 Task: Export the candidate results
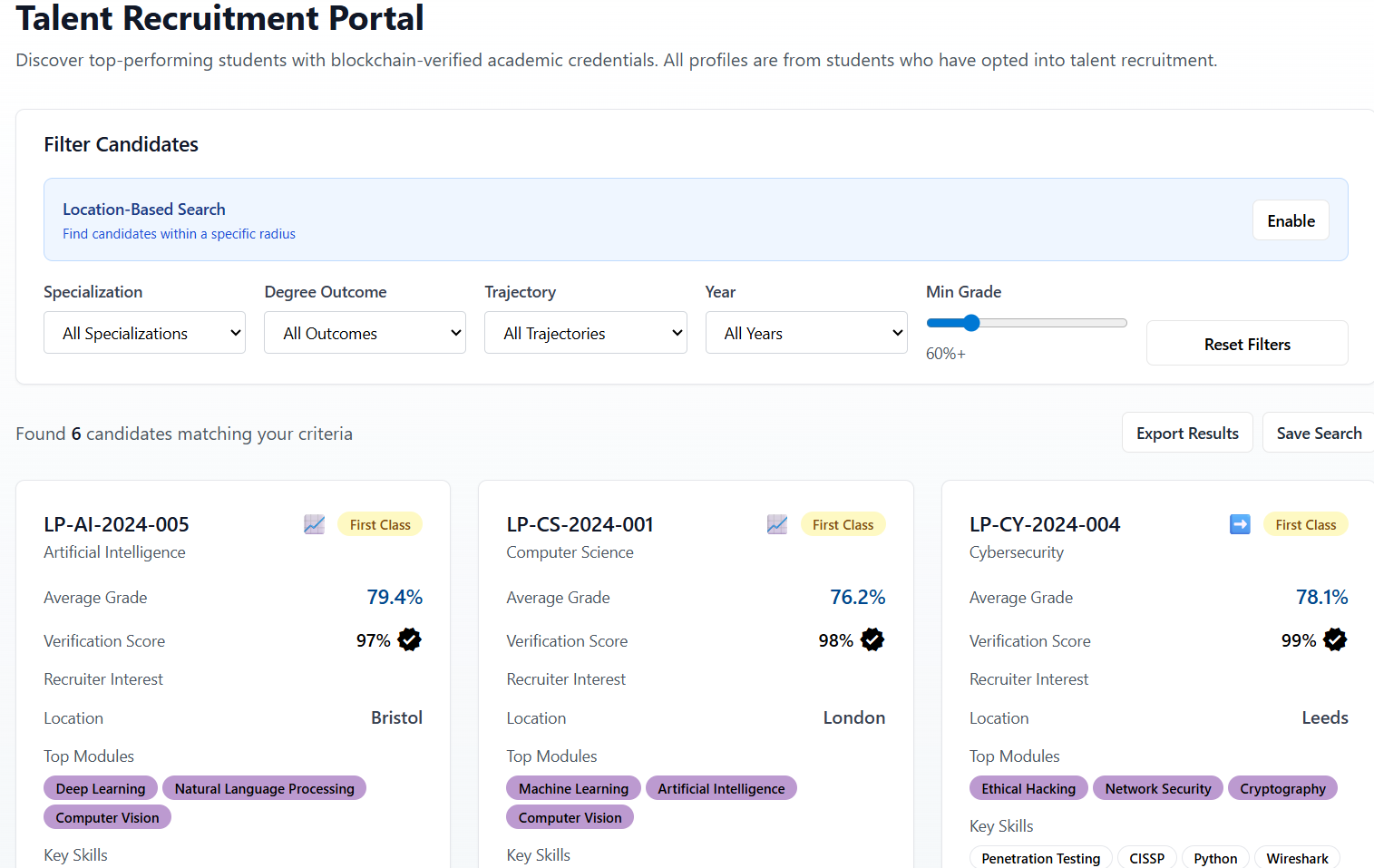click(x=1186, y=434)
